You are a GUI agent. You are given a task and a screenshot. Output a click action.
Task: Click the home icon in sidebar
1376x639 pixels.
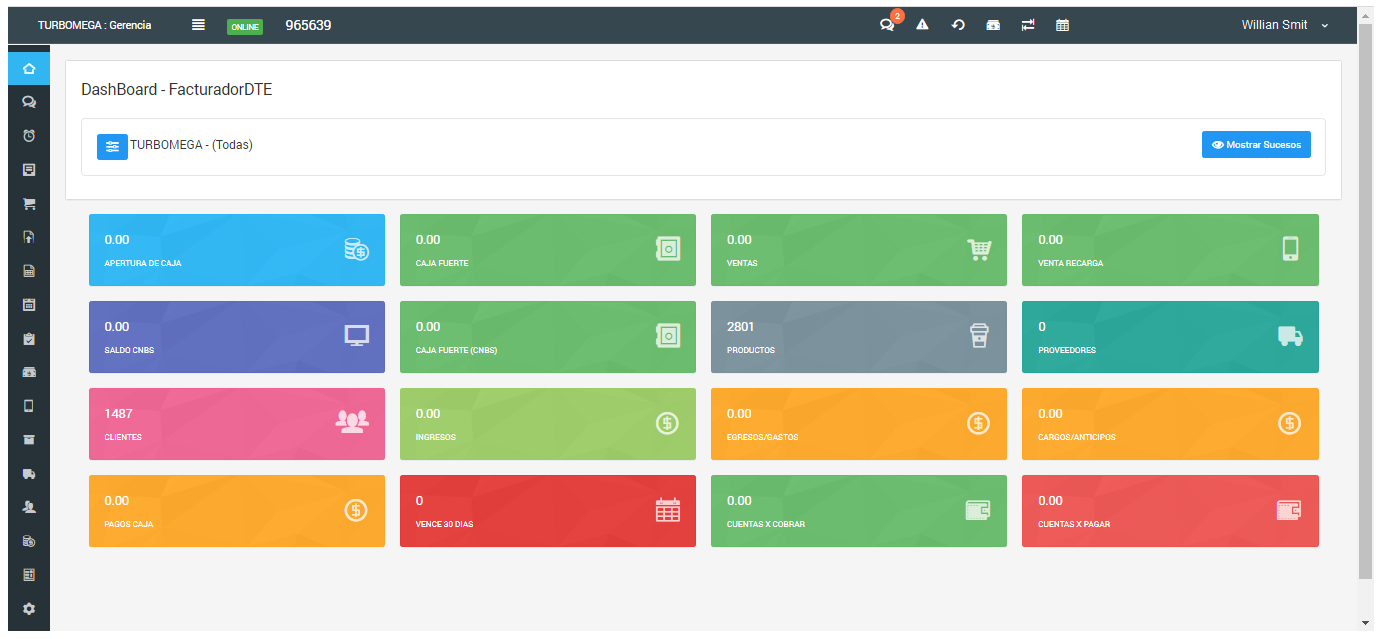pyautogui.click(x=29, y=69)
